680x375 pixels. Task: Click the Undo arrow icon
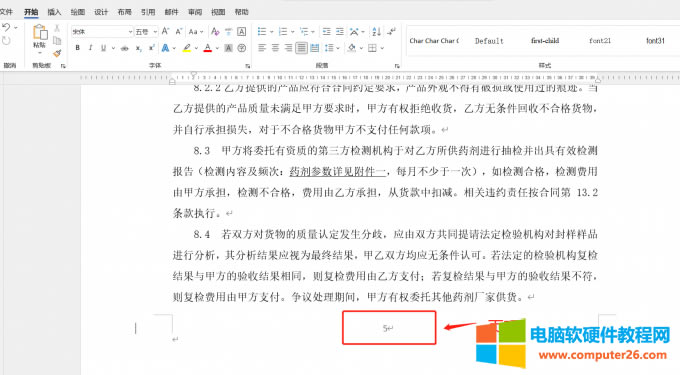[x=6, y=28]
